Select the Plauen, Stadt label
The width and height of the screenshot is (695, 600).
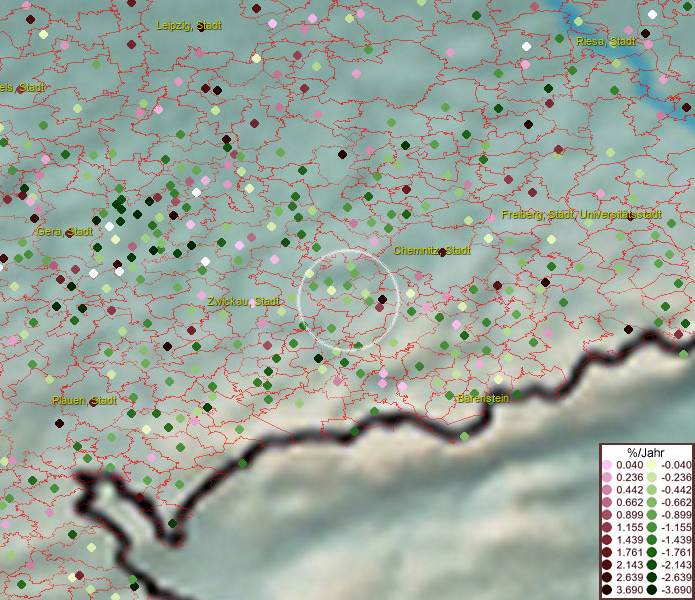pos(84,401)
